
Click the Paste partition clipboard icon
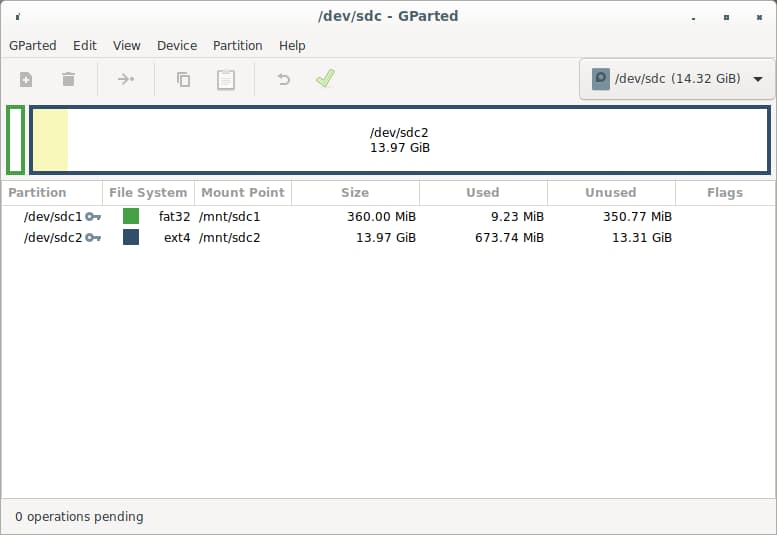(226, 79)
